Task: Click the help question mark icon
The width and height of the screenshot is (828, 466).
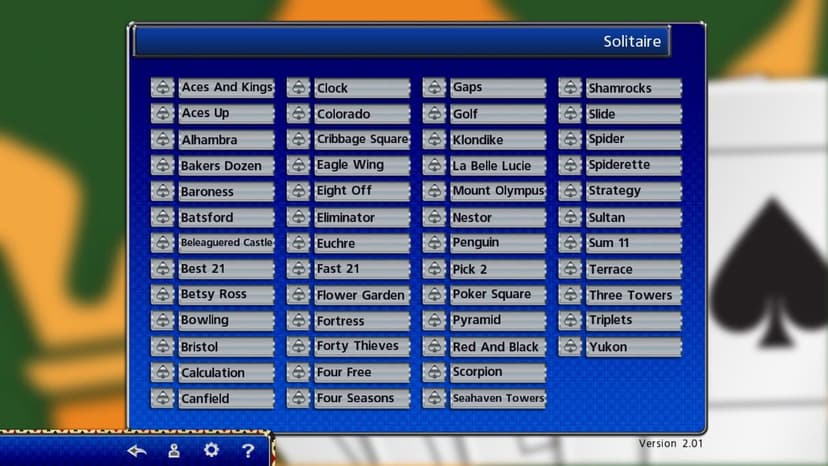Action: [248, 451]
